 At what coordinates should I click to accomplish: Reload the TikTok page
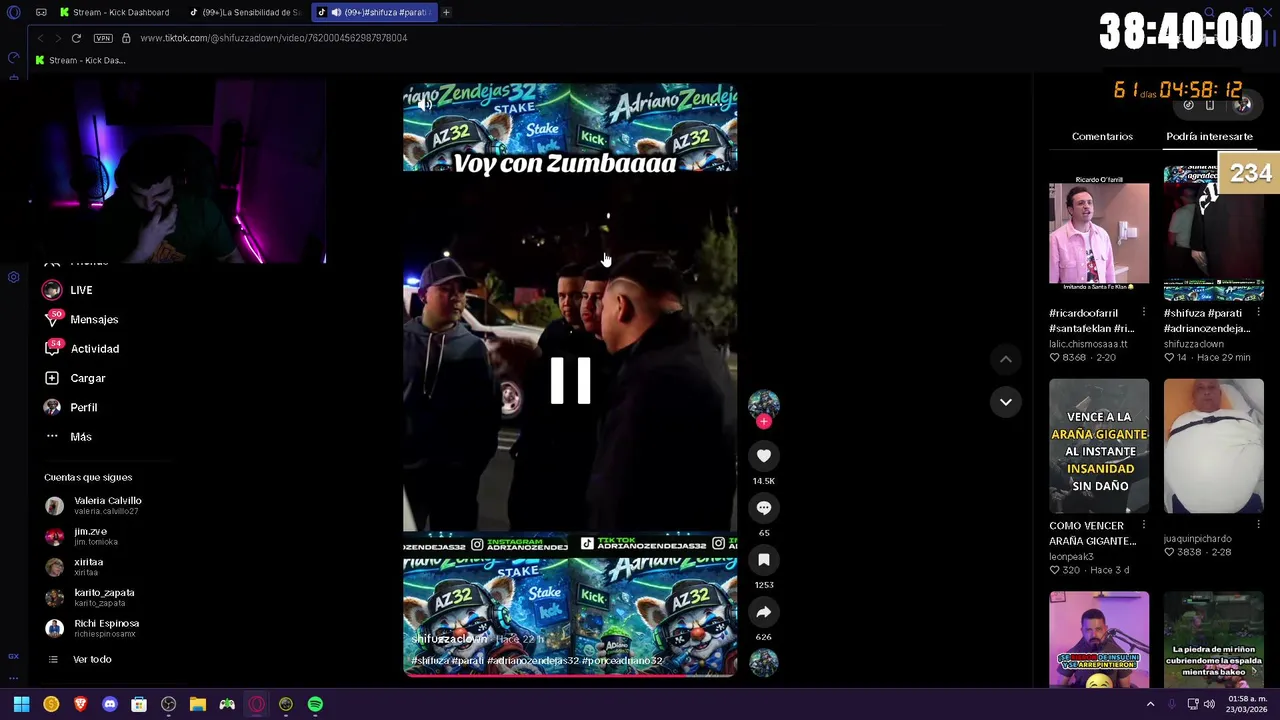point(76,38)
